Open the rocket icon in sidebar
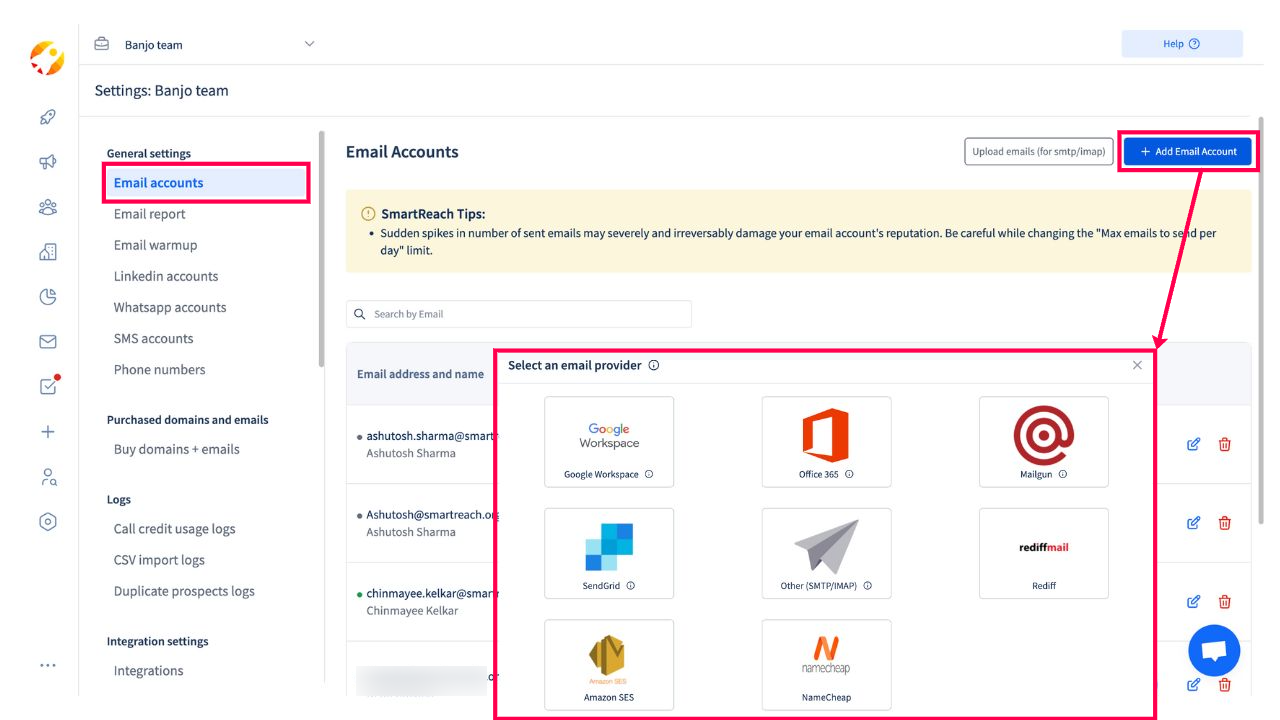 pos(47,117)
